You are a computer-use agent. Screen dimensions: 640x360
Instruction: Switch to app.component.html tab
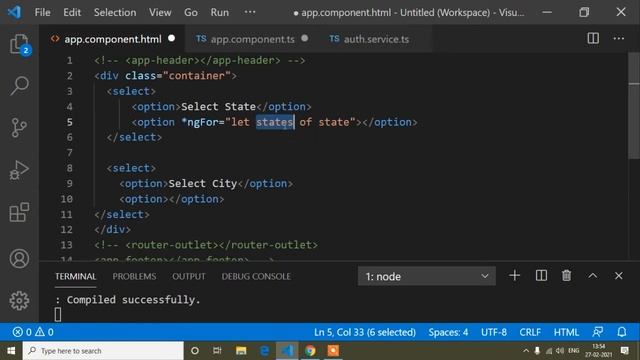(x=113, y=39)
